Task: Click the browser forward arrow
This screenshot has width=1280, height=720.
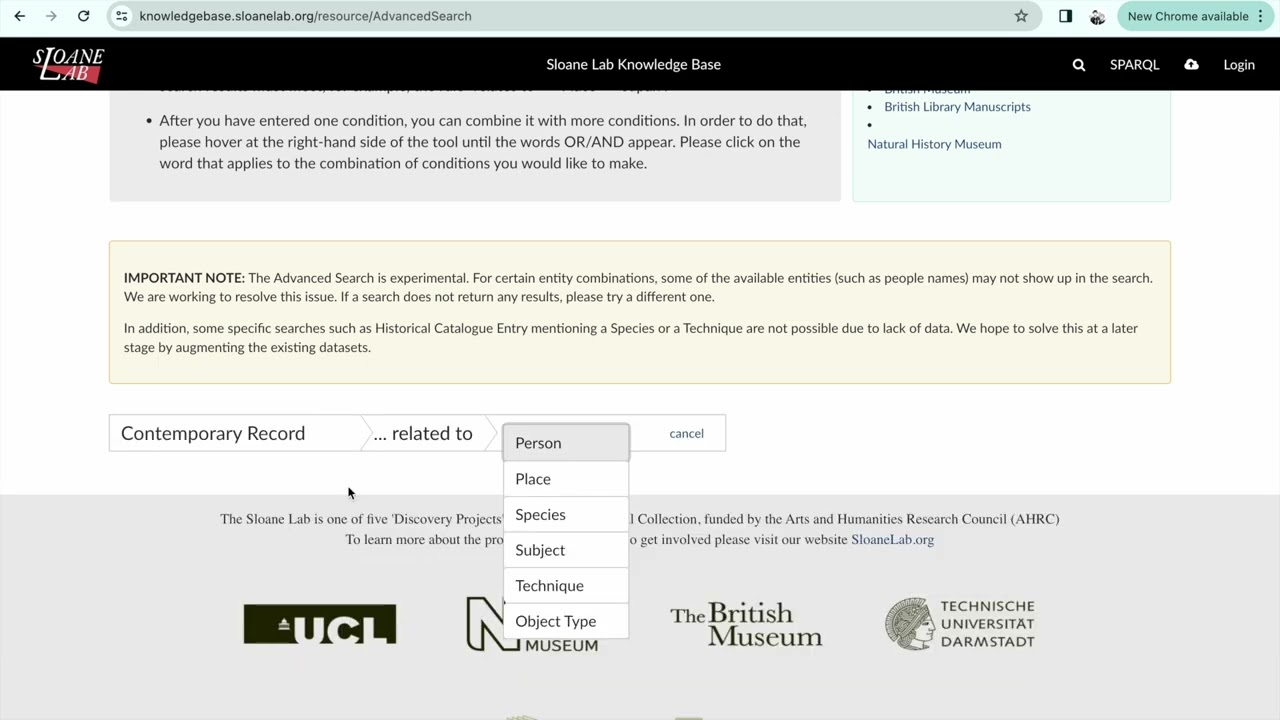Action: [x=51, y=16]
